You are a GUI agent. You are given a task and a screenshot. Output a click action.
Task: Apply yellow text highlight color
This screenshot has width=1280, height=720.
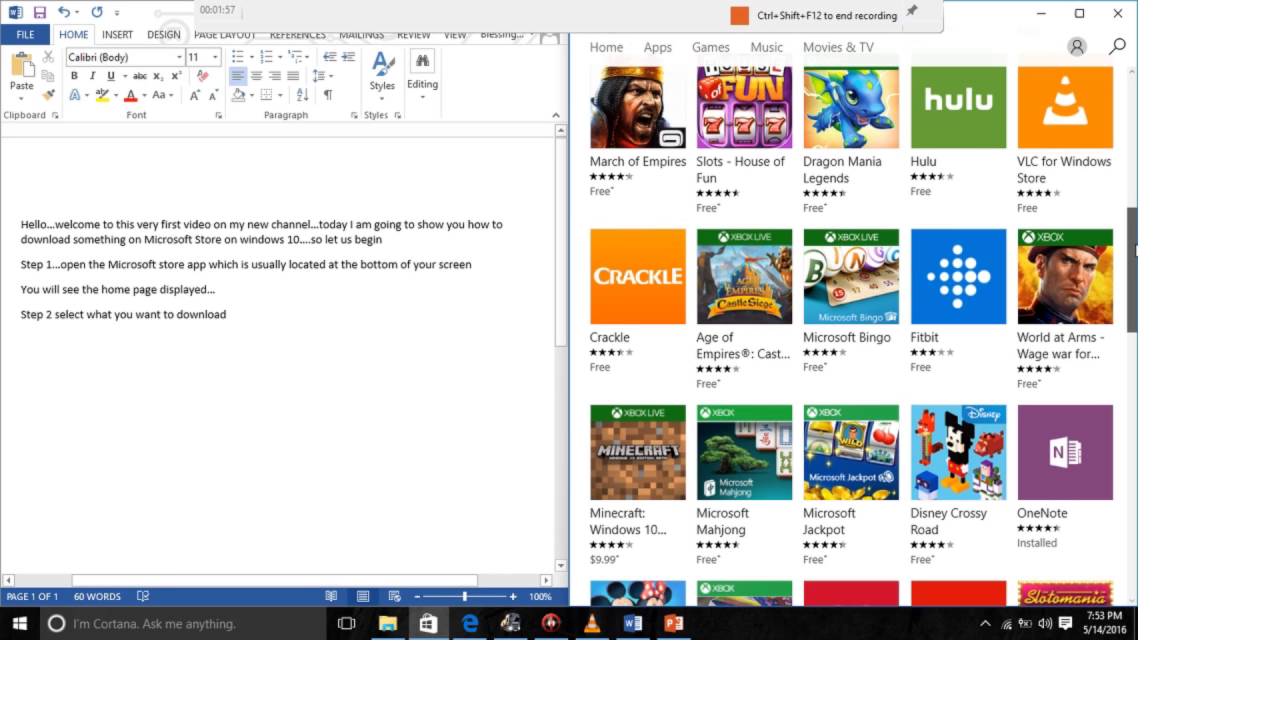(101, 95)
